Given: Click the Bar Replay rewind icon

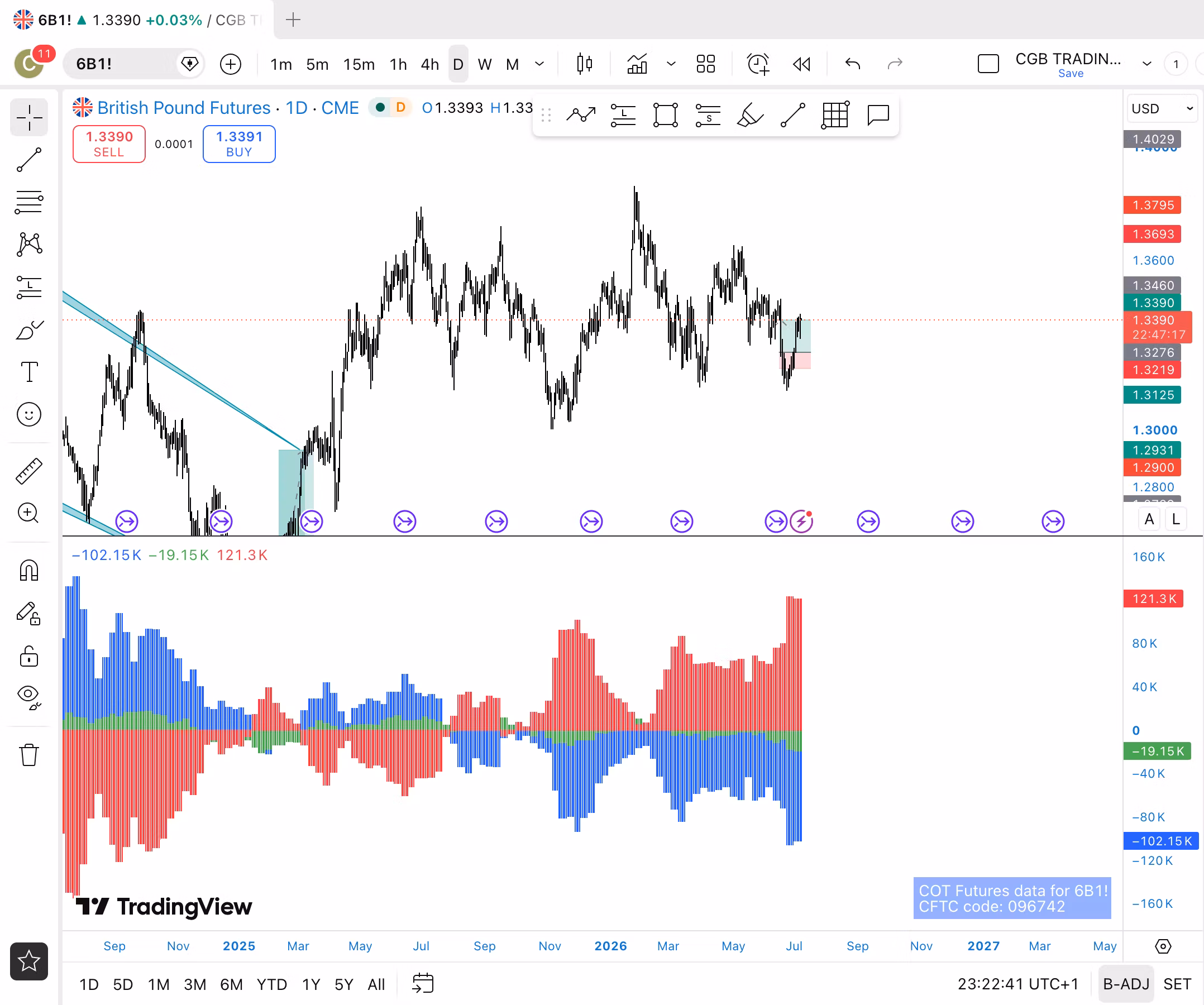Looking at the screenshot, I should [x=801, y=64].
